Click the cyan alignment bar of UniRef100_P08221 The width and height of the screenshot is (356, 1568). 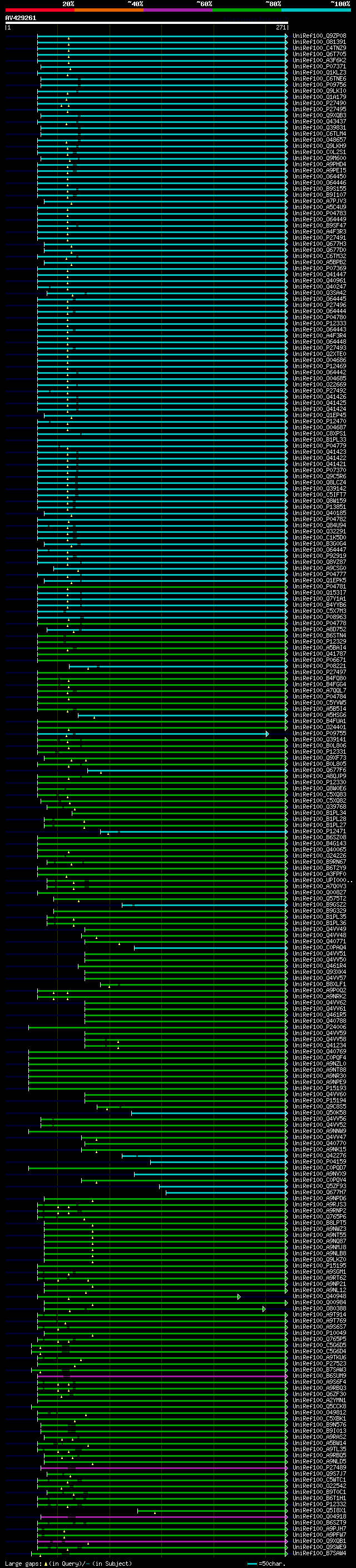coord(177,666)
